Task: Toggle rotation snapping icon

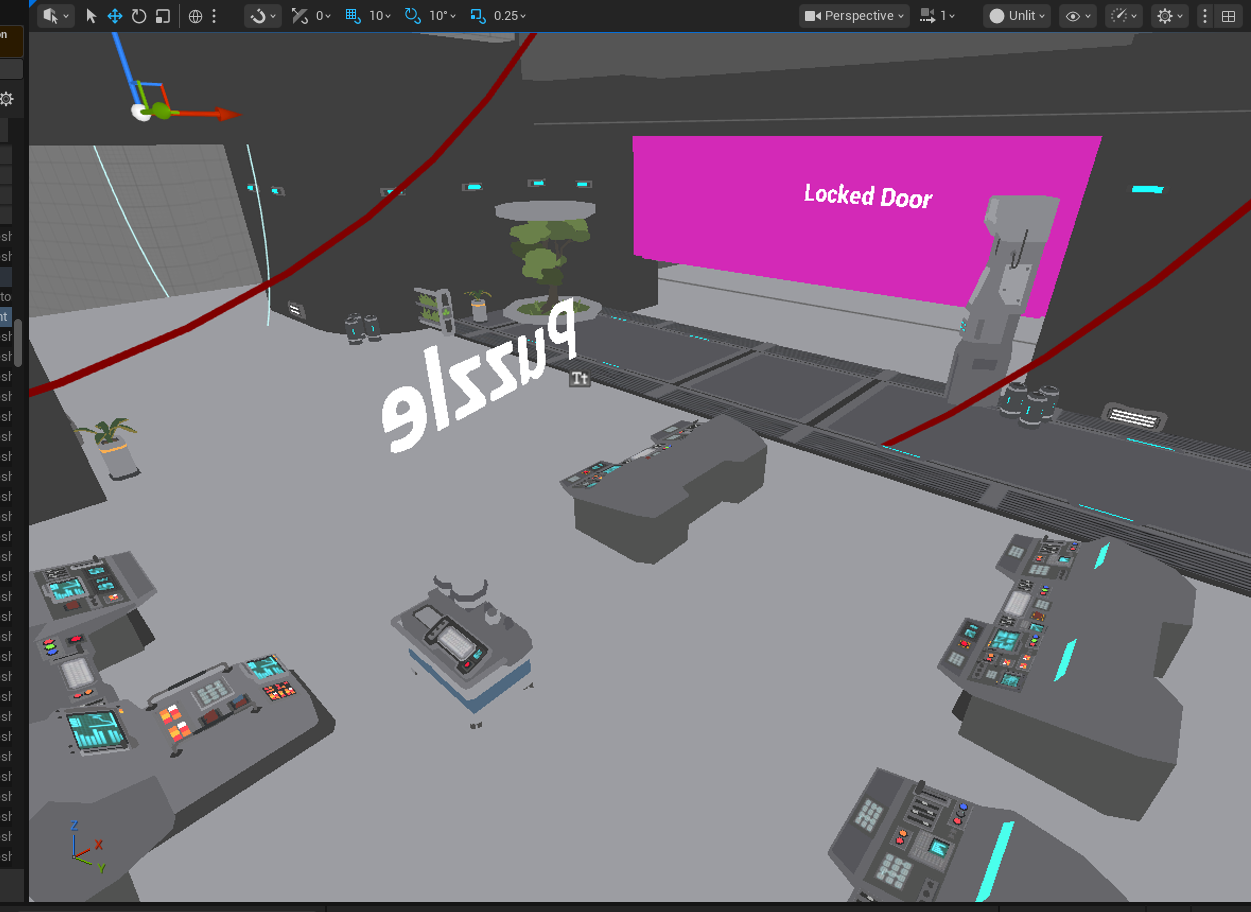Action: (412, 16)
